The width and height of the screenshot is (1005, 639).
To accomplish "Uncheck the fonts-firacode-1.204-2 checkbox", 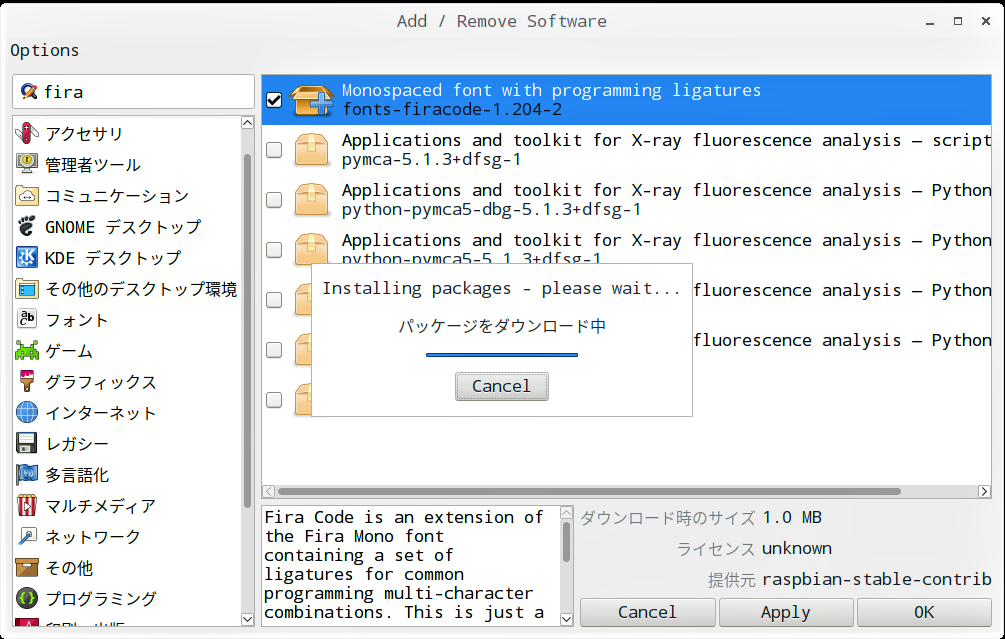I will pos(274,100).
